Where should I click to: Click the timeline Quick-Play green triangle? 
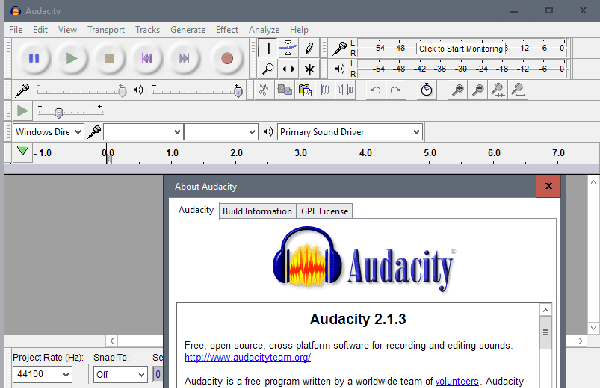tap(22, 152)
